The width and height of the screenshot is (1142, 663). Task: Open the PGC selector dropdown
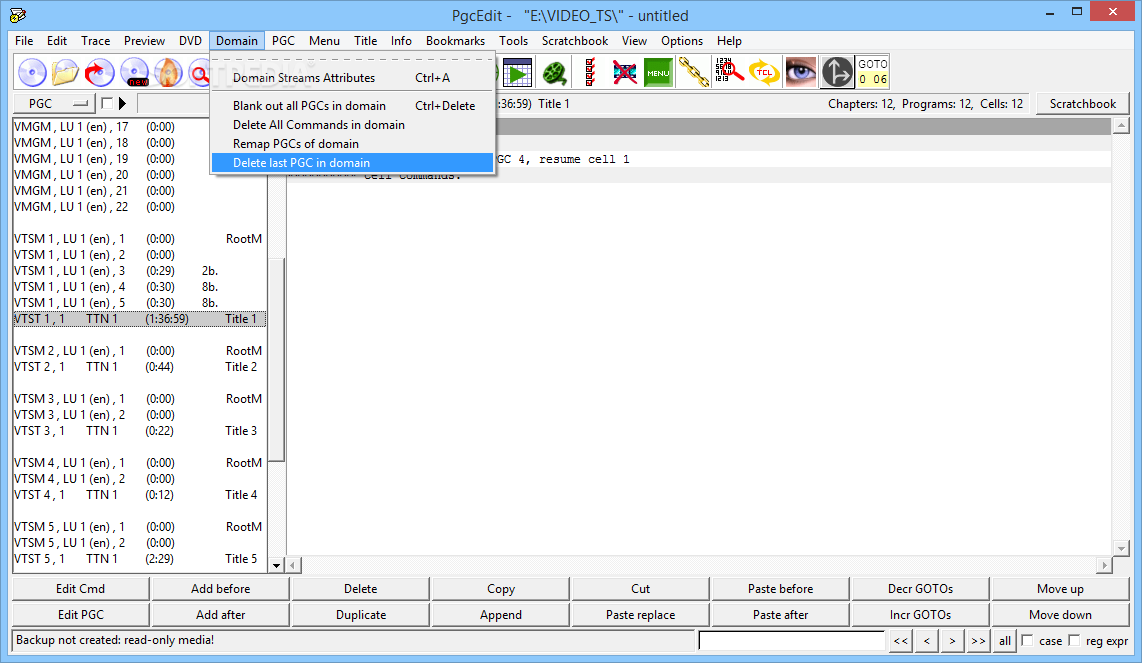[54, 103]
